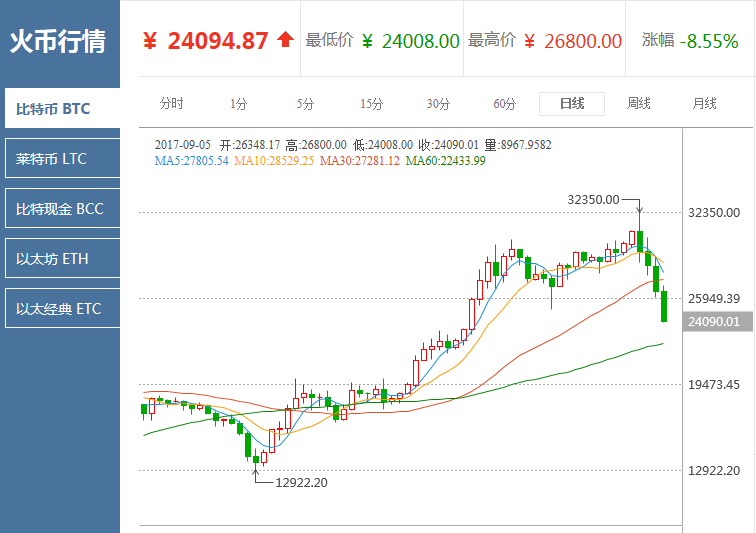Select 以太经典 ETC in sidebar

click(62, 309)
